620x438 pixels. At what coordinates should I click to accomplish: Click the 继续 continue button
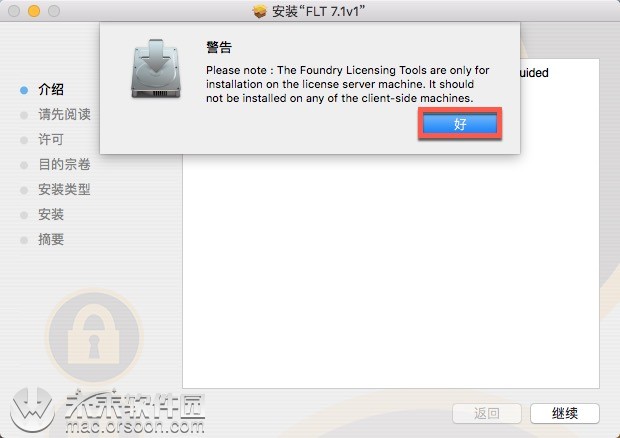click(565, 413)
